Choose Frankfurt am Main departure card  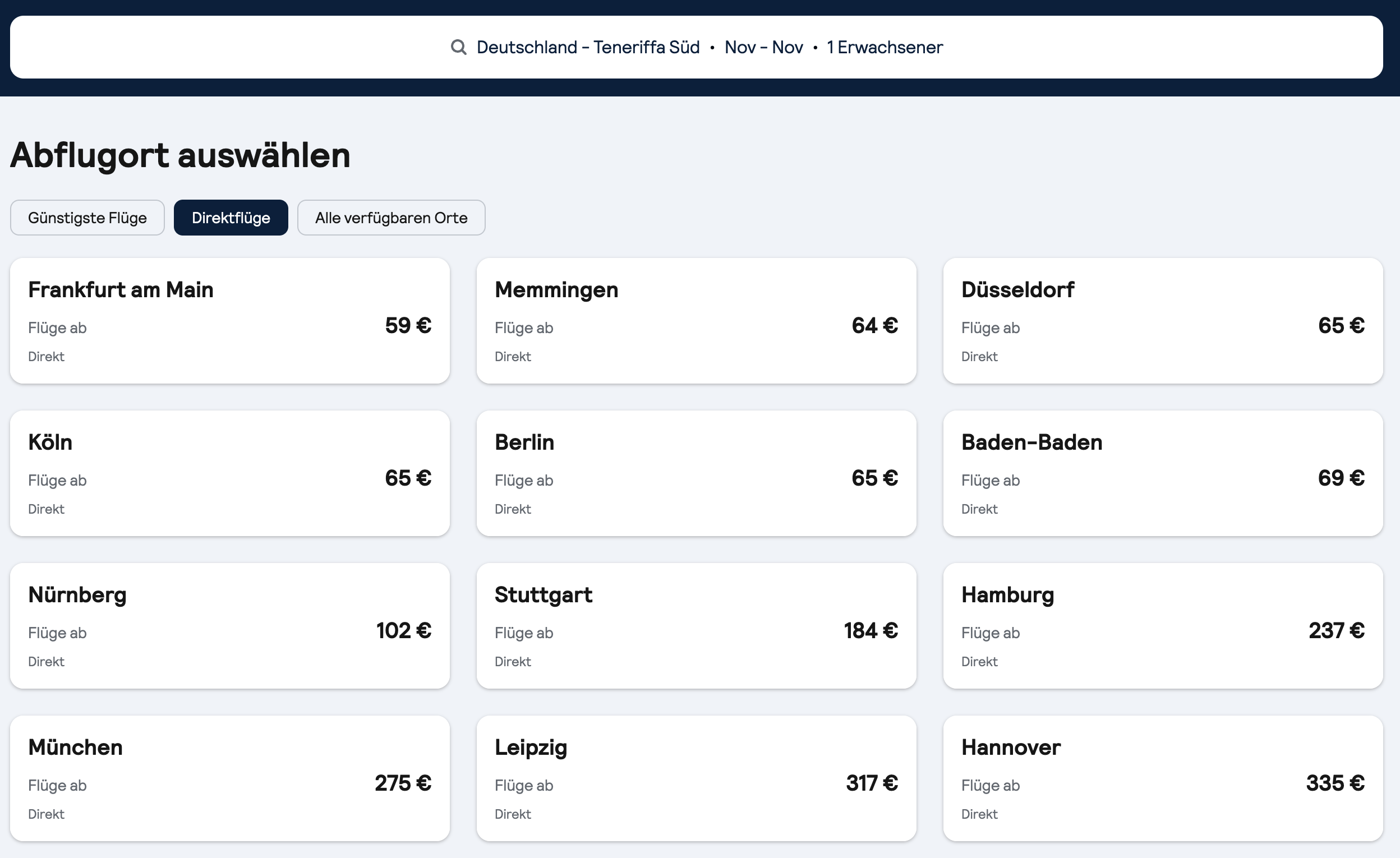[x=229, y=321]
